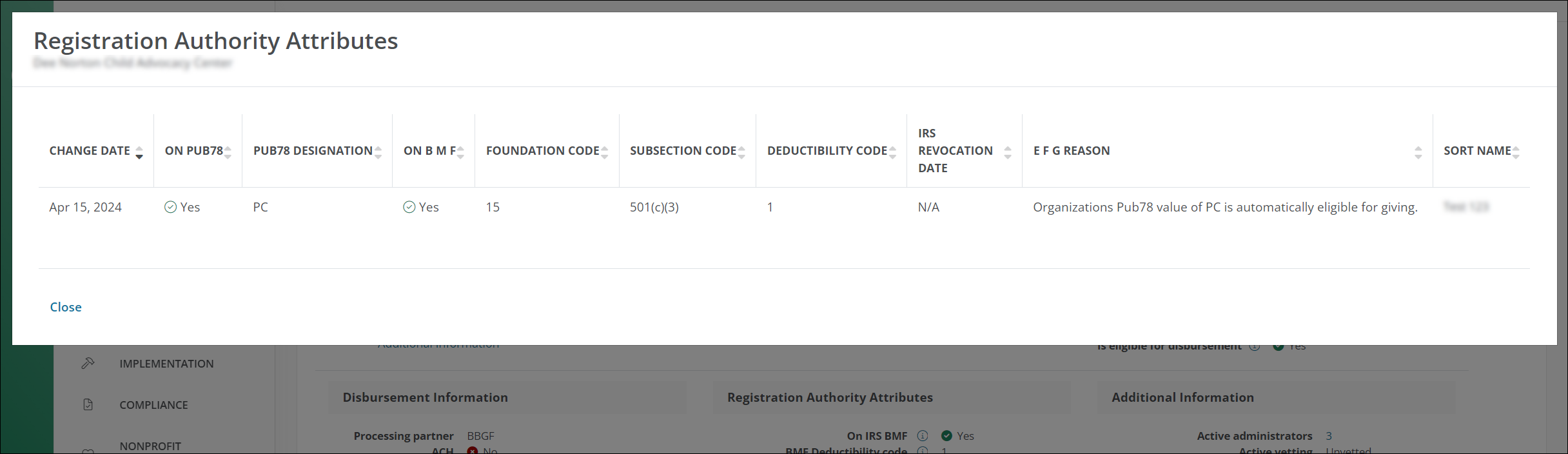Sort table by Pub78 Designation arrows
The height and width of the screenshot is (454, 1568).
378,152
